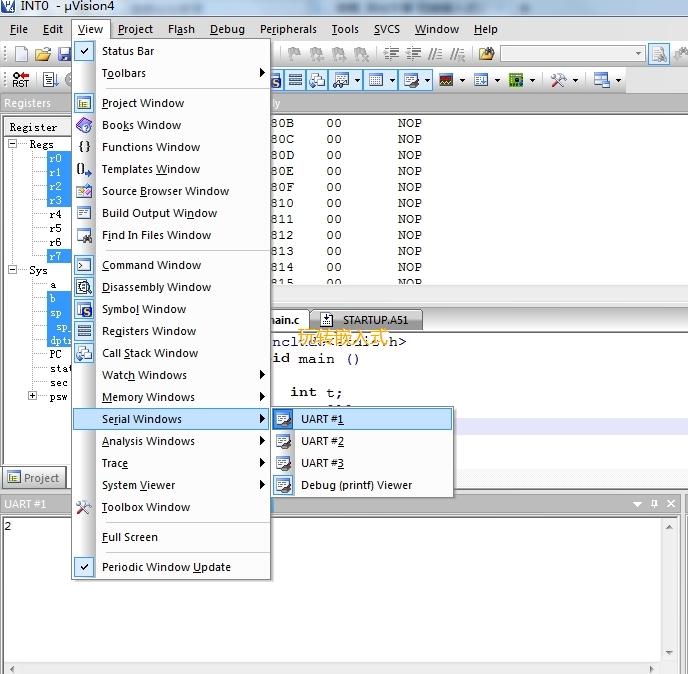Open the SVCS menu
The height and width of the screenshot is (674, 688).
pyautogui.click(x=387, y=29)
